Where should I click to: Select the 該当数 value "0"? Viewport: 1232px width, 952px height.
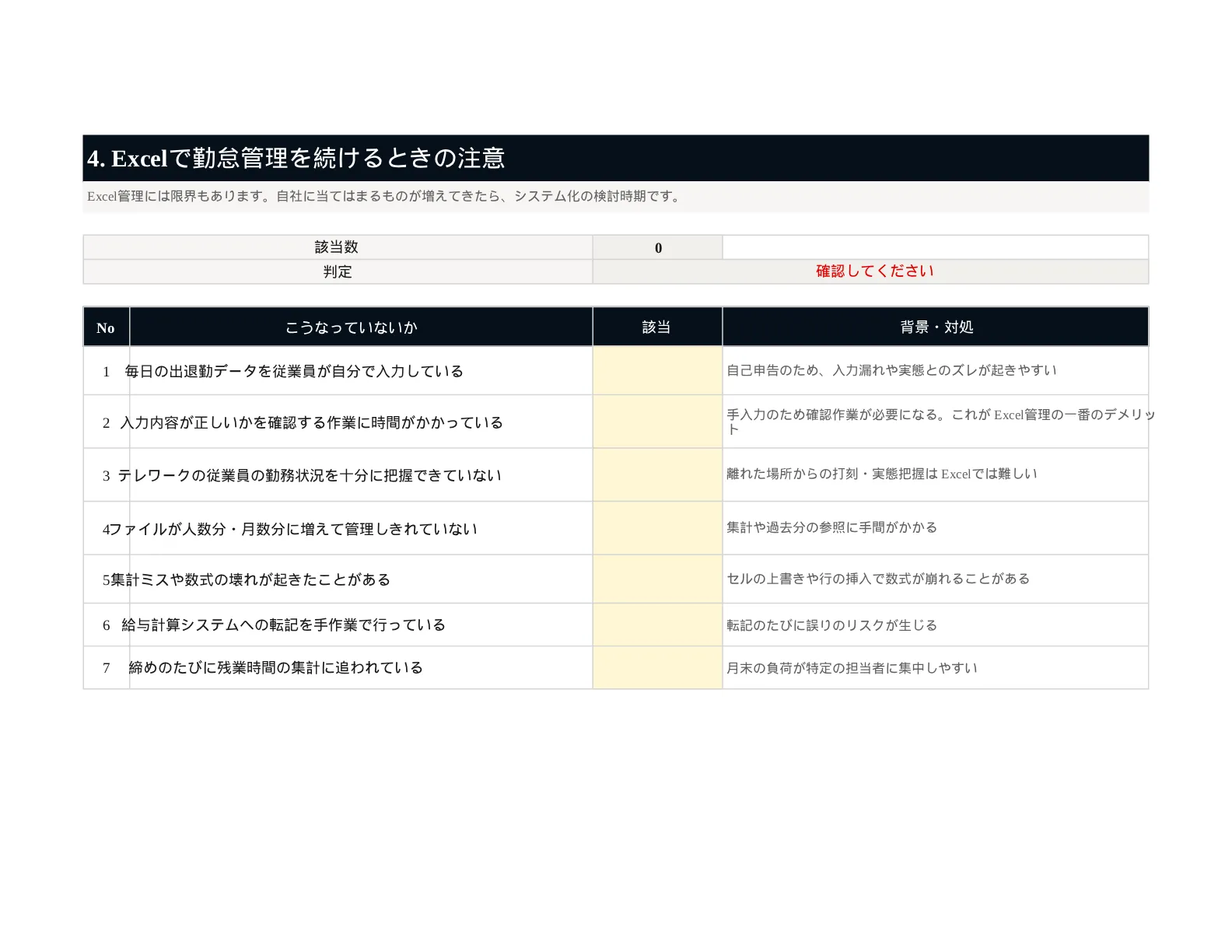[x=658, y=247]
